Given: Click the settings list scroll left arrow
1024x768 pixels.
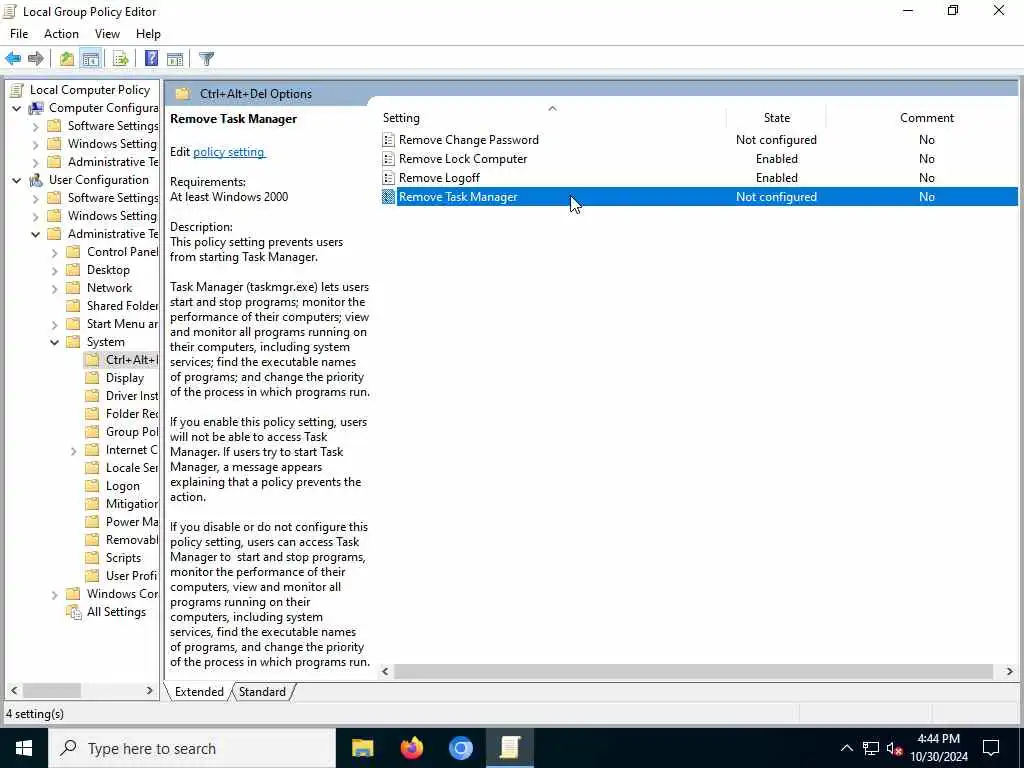Looking at the screenshot, I should point(385,671).
